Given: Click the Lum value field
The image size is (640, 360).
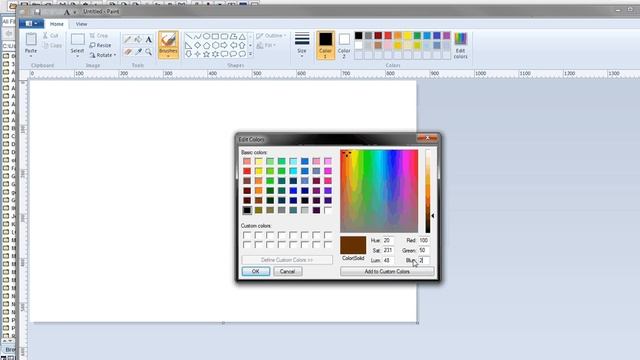Looking at the screenshot, I should [388, 260].
